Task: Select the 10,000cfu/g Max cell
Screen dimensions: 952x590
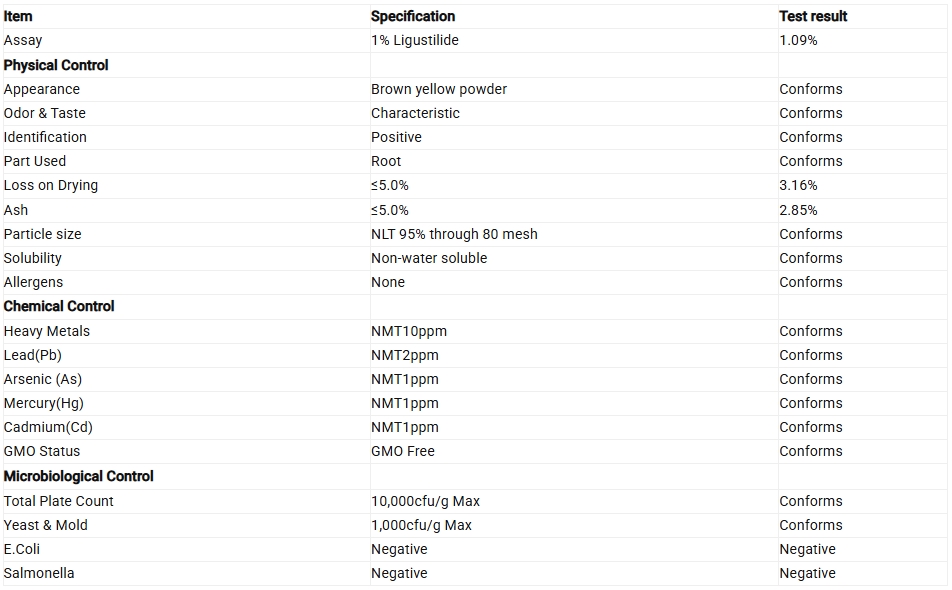Action: (x=425, y=501)
